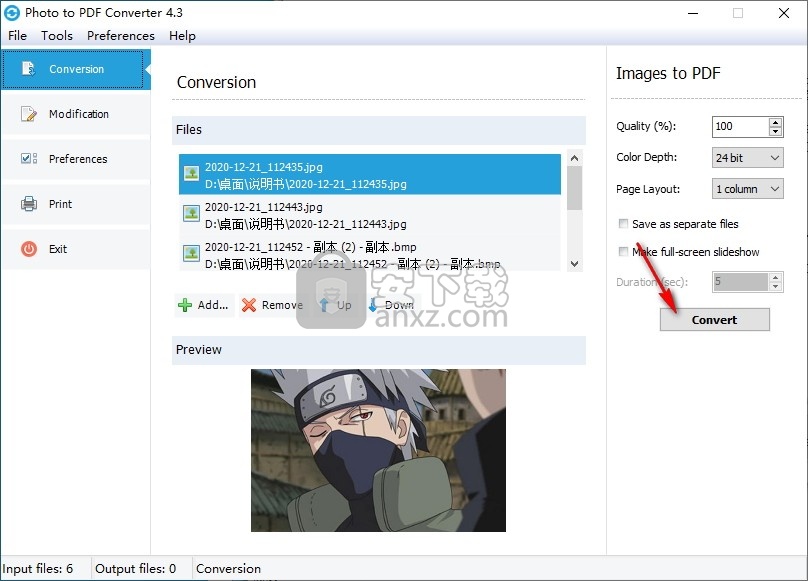The width and height of the screenshot is (808, 581).
Task: Click the Up arrow icon
Action: click(324, 305)
